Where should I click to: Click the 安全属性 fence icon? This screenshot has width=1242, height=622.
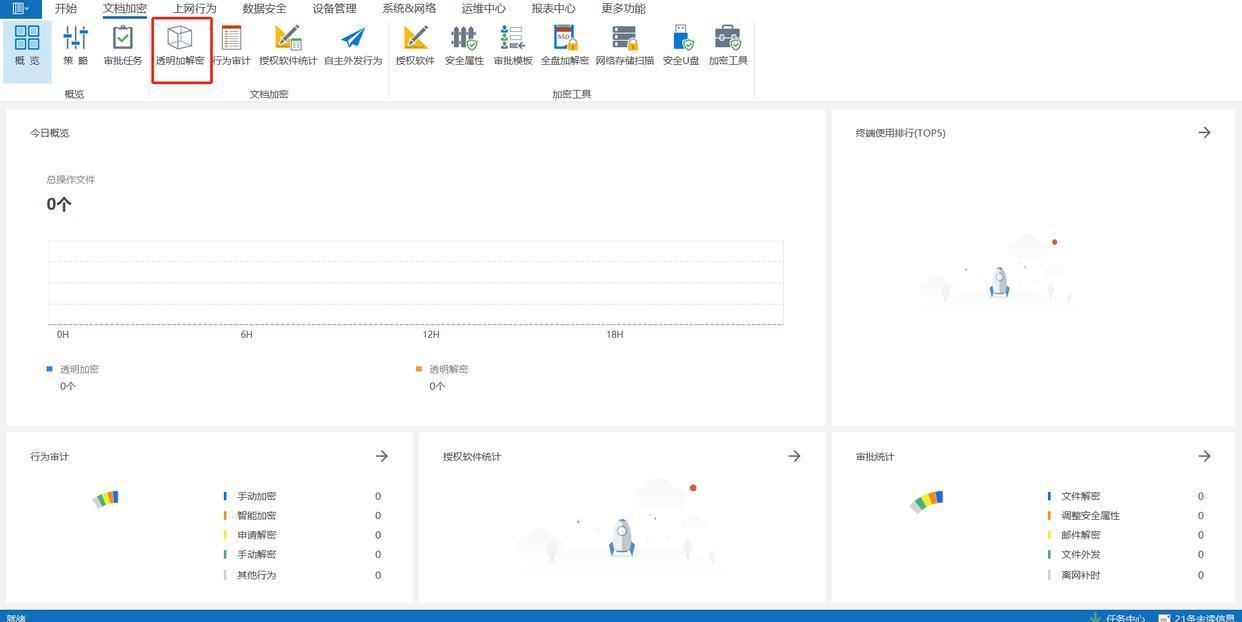point(464,45)
